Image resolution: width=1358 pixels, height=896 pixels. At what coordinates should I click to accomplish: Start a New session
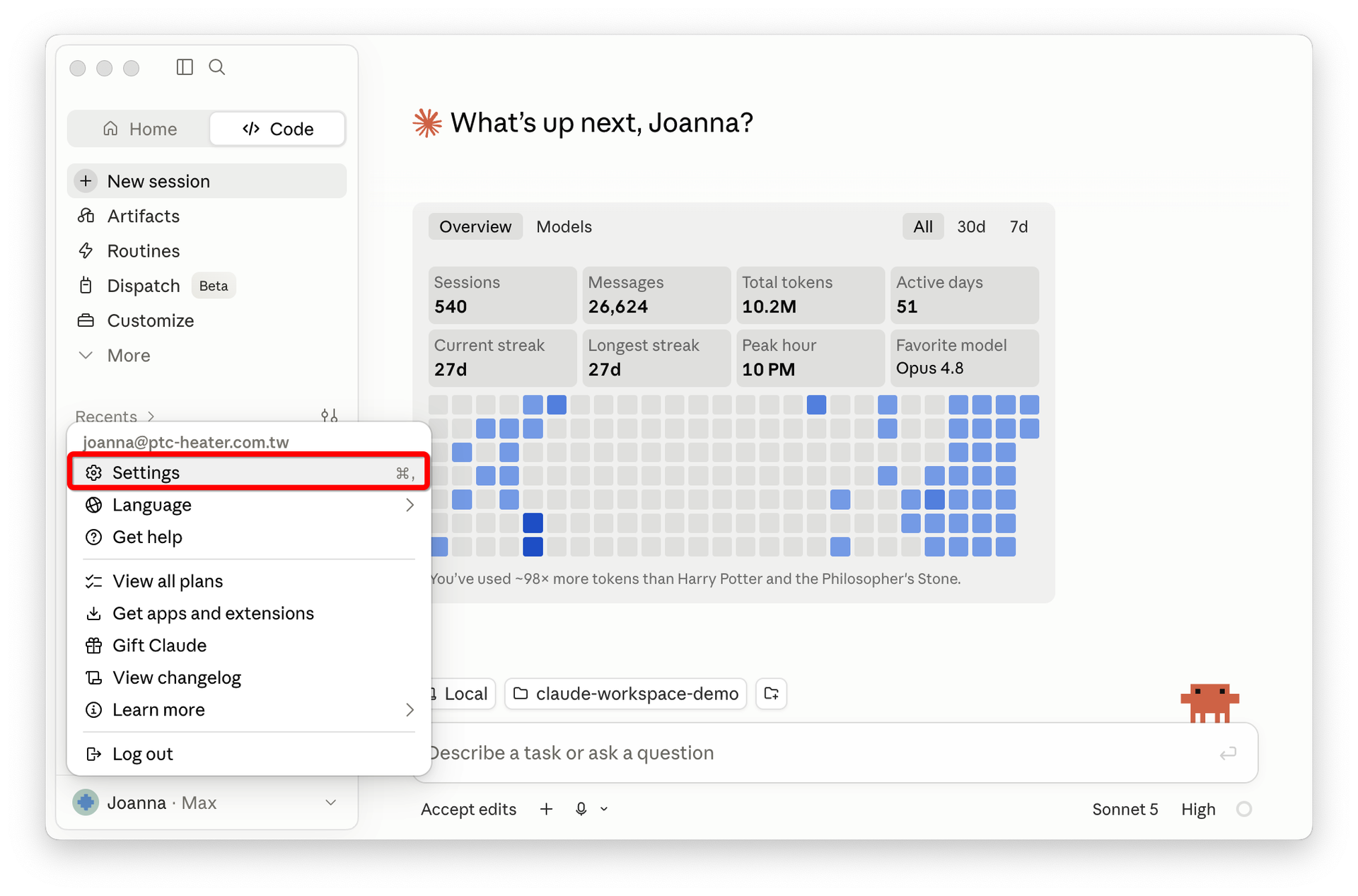(x=207, y=181)
